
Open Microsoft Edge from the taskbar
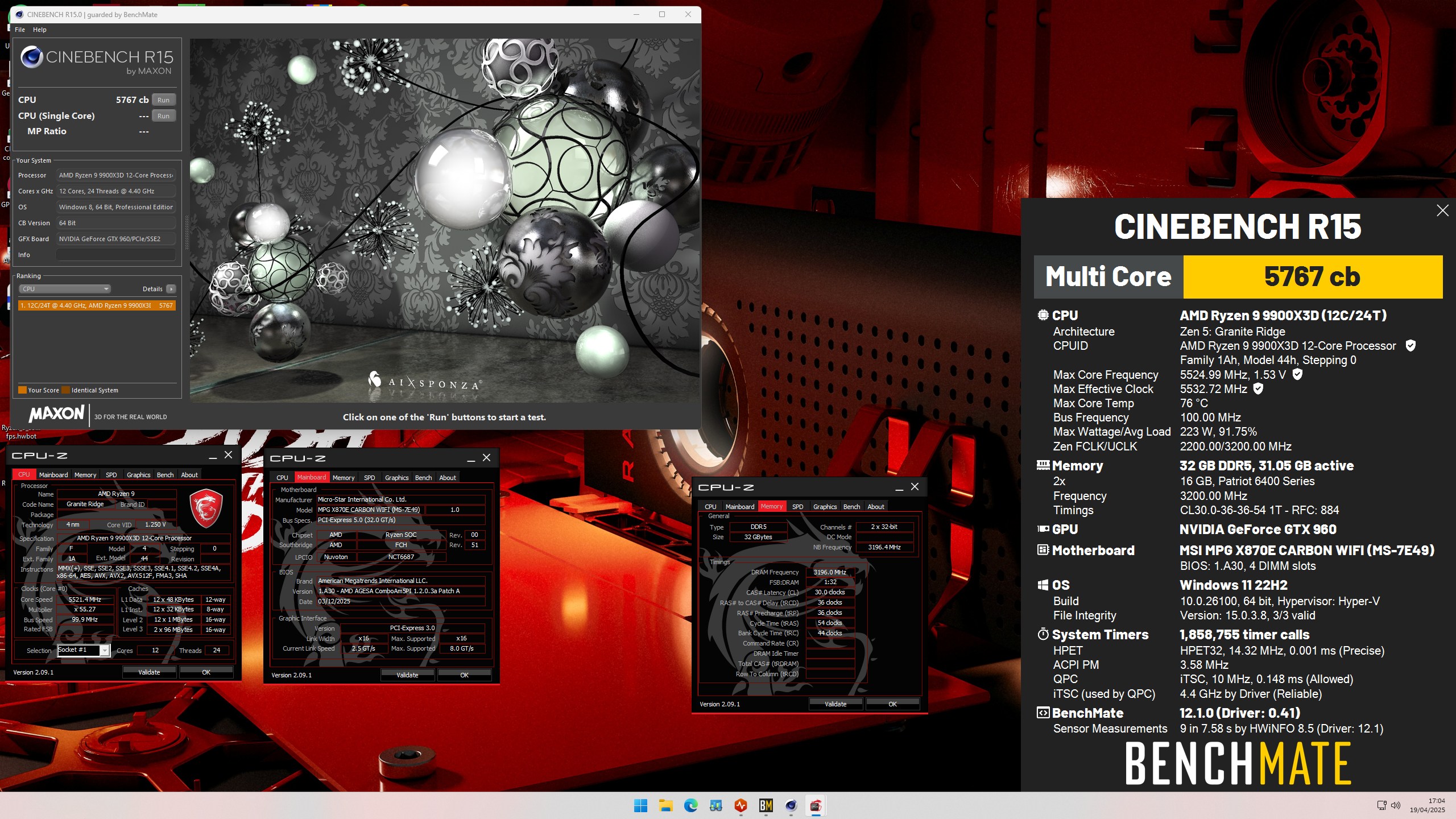pos(690,805)
